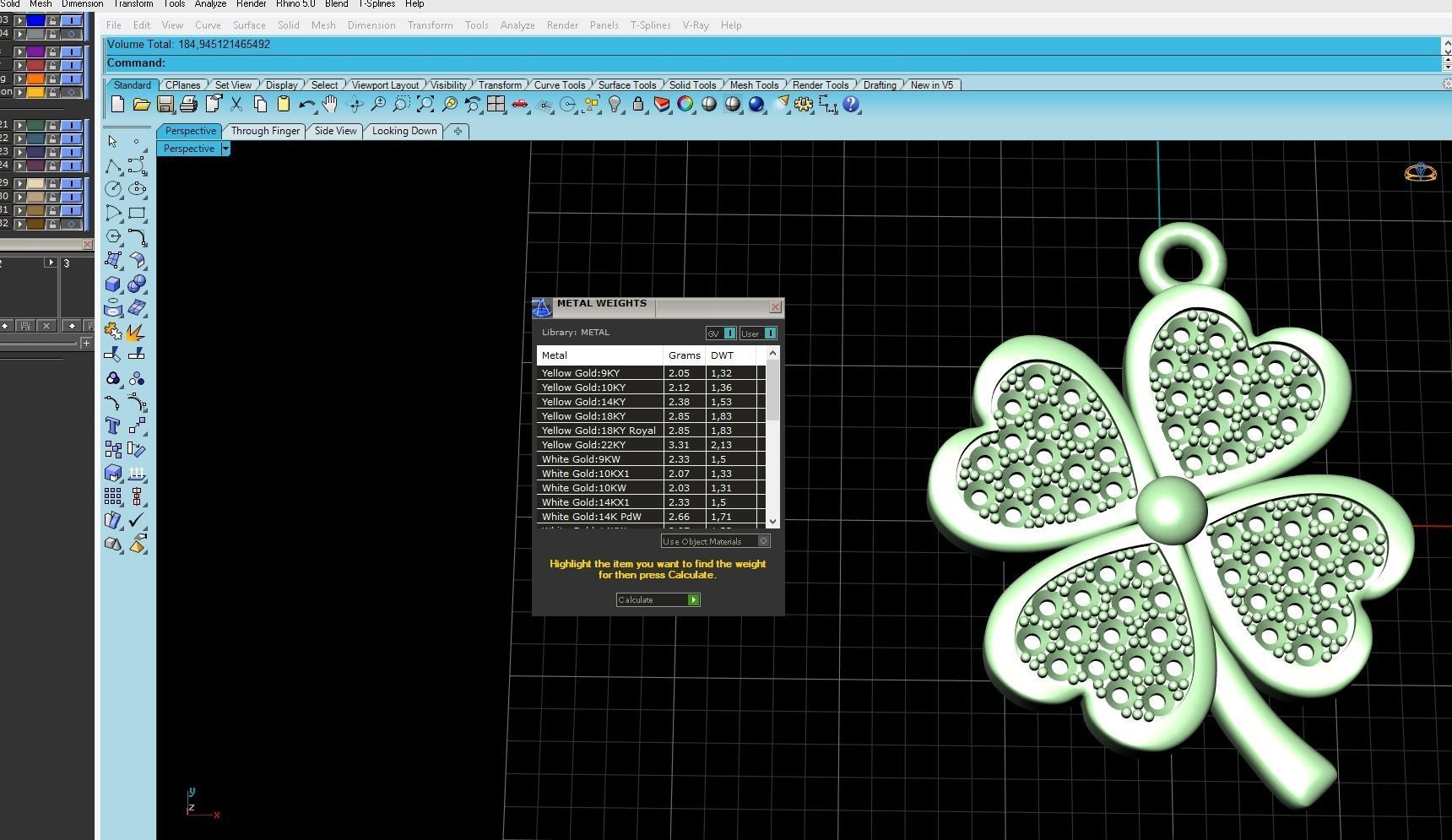Open the color wheel icon
The image size is (1452, 840).
click(685, 104)
